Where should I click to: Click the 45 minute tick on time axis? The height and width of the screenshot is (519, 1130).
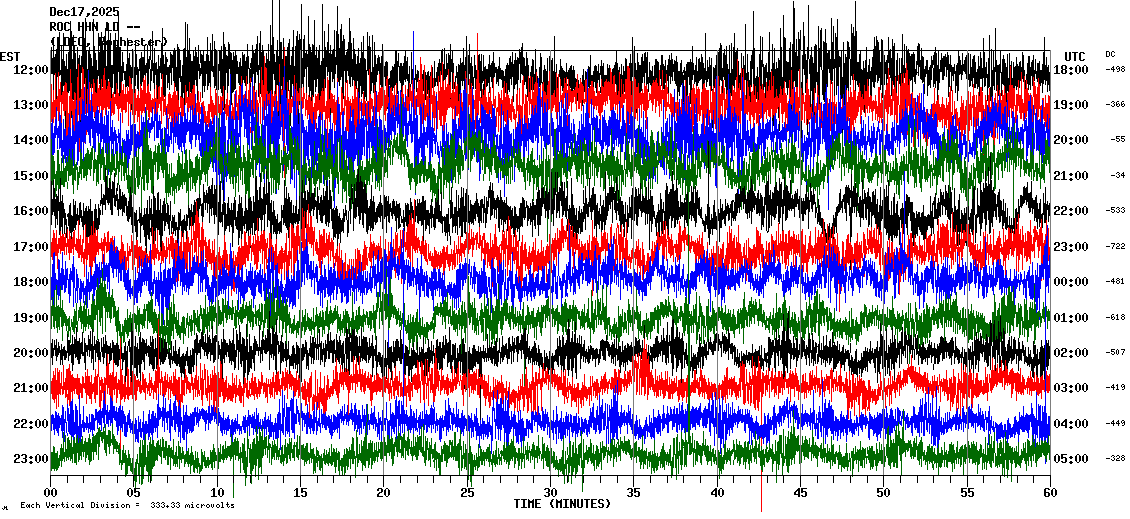(x=800, y=493)
